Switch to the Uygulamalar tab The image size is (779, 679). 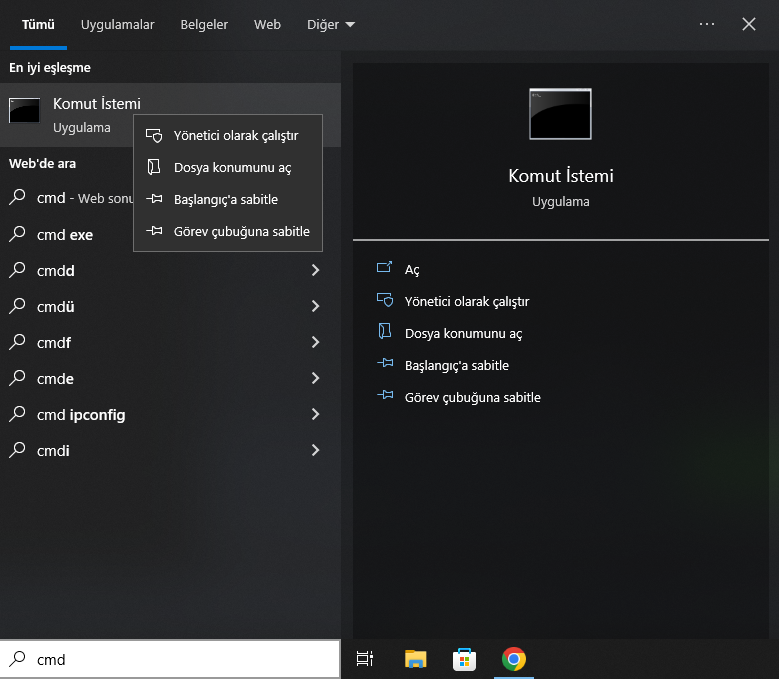pos(119,25)
